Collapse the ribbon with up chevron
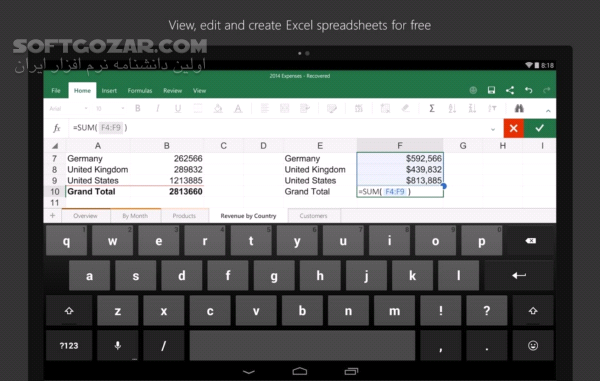Viewport: 600px width, 381px height. coord(548,111)
